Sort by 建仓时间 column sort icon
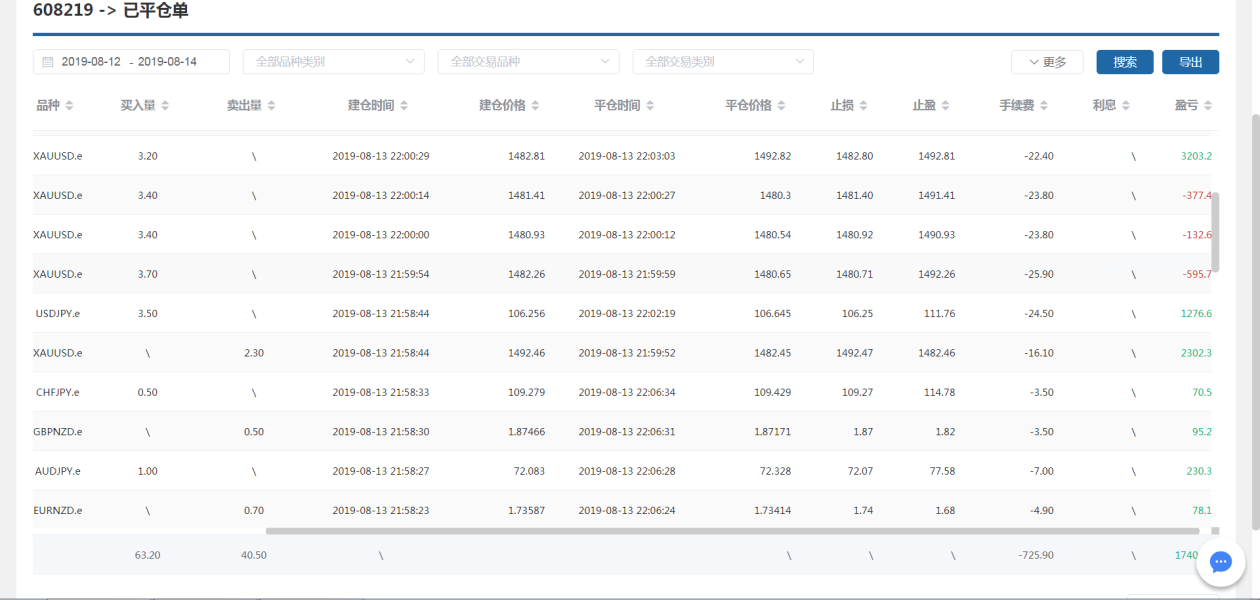The image size is (1260, 600). (x=403, y=106)
